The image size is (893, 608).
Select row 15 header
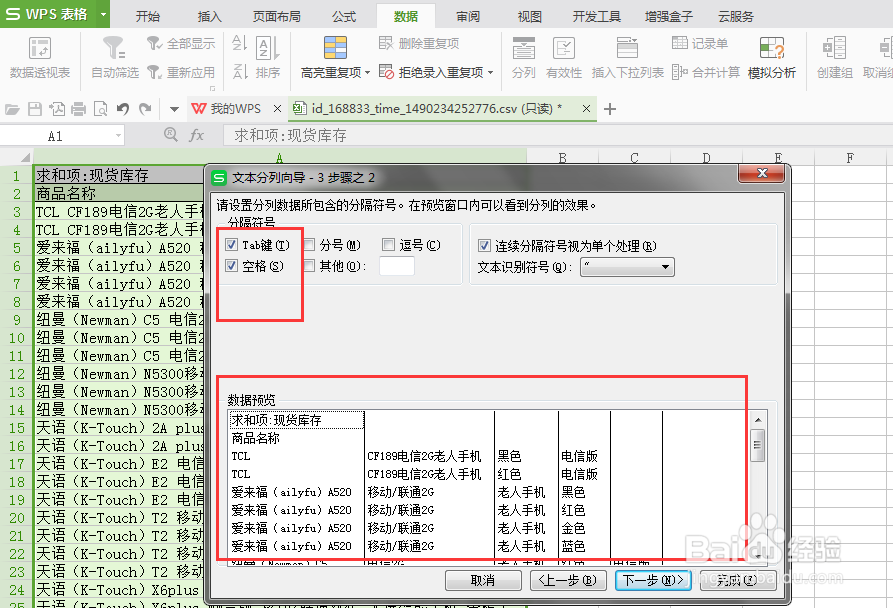pos(17,428)
